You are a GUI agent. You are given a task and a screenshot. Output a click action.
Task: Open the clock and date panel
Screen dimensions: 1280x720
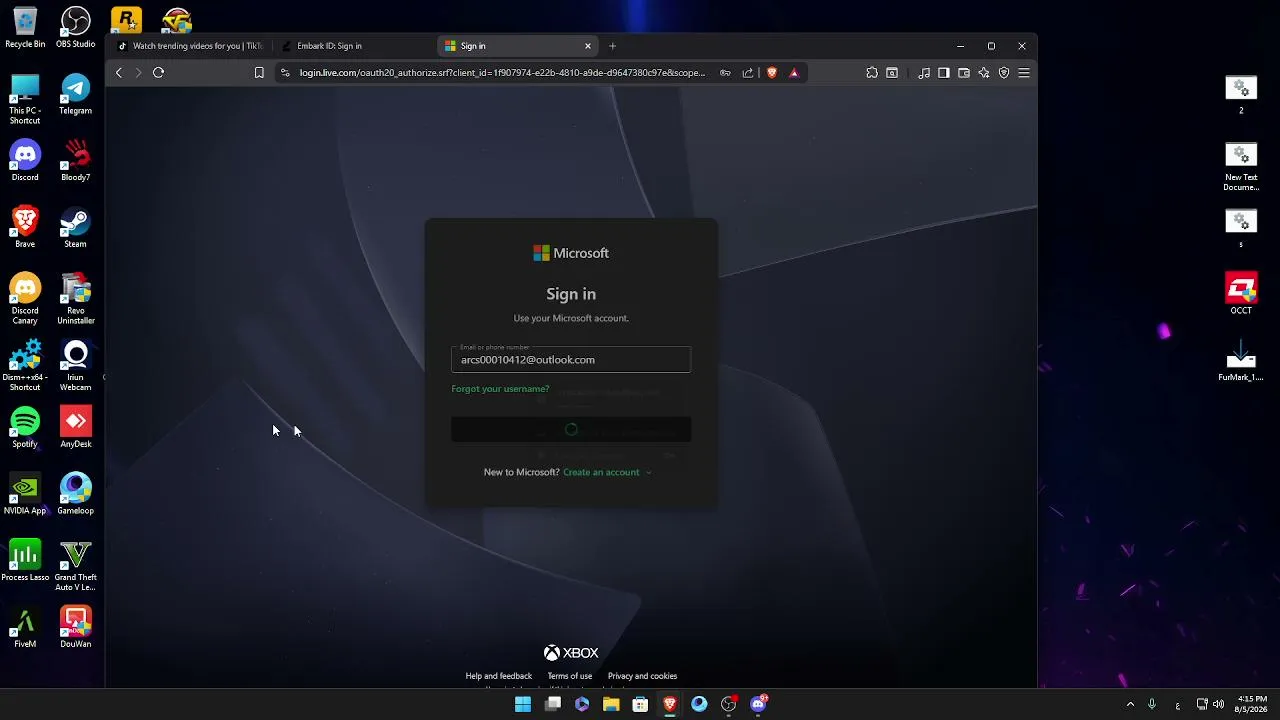point(1252,704)
